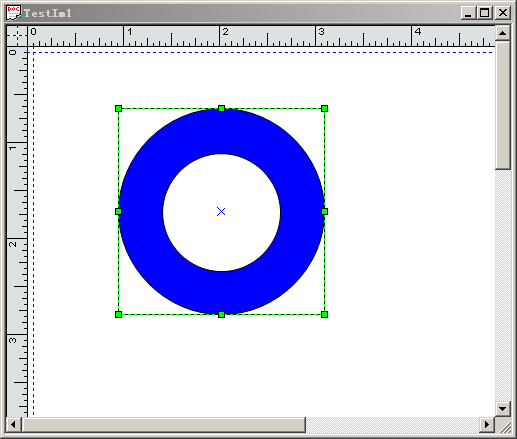Screen dimensions: 517x439
Task: Click the top-right green selection handle
Action: click(324, 108)
